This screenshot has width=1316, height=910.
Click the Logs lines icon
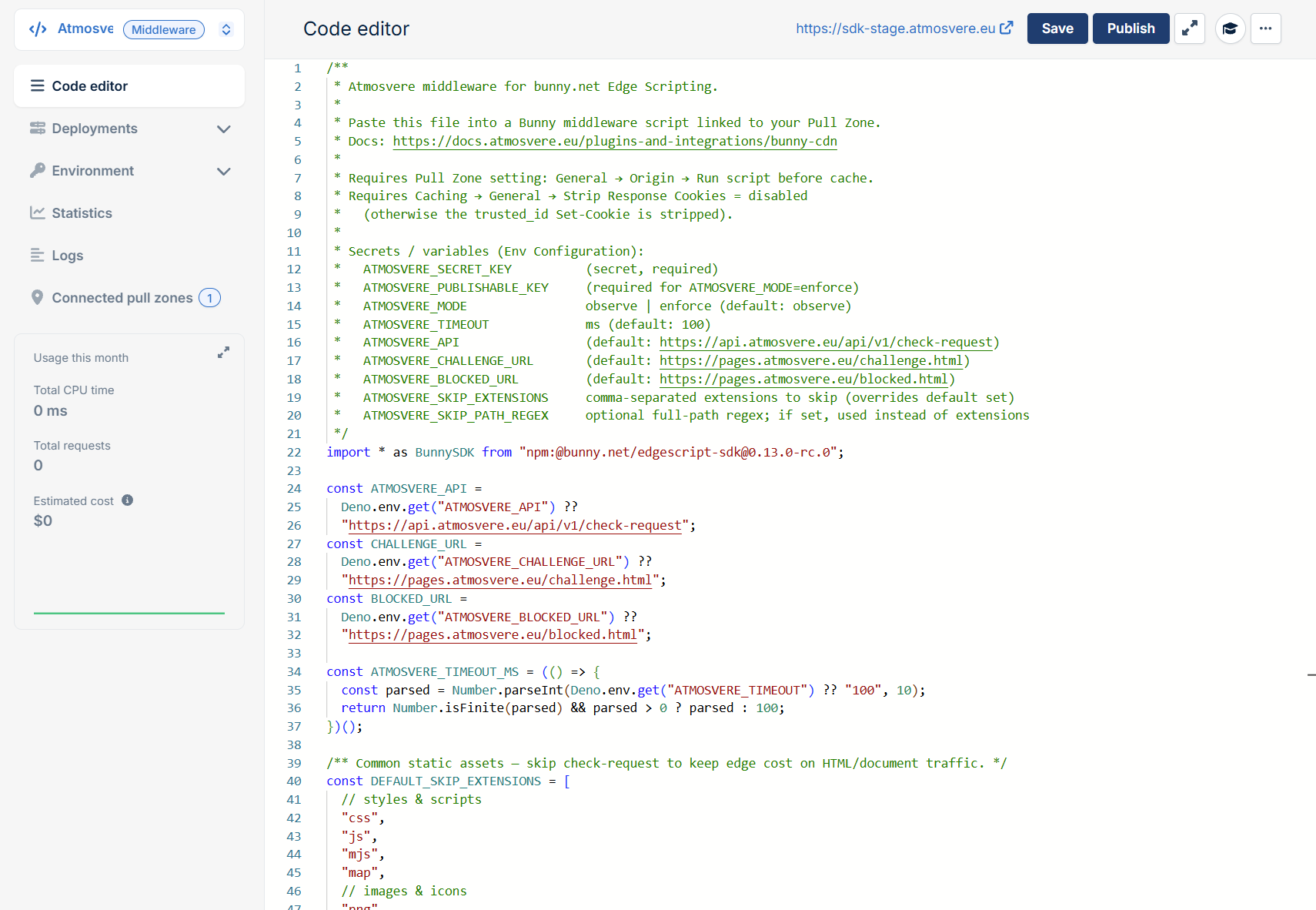(x=37, y=255)
